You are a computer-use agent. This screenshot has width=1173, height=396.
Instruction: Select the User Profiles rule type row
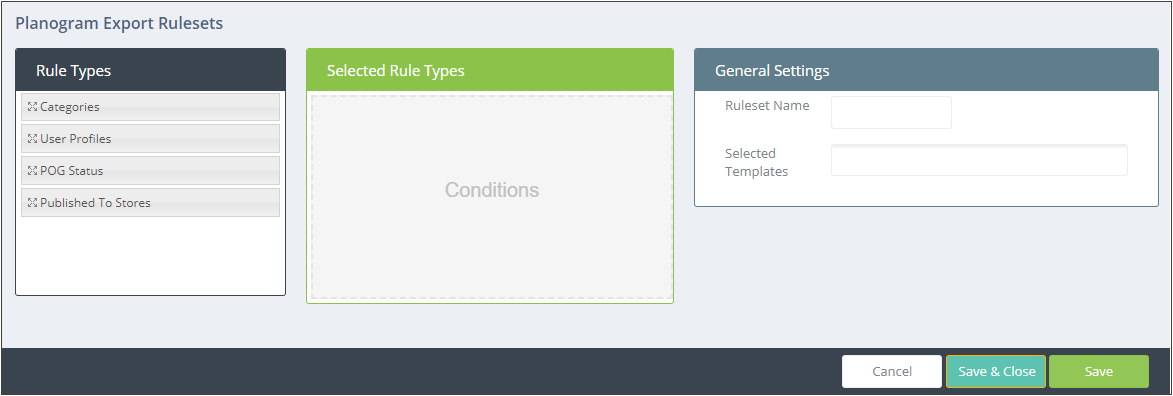(x=150, y=138)
